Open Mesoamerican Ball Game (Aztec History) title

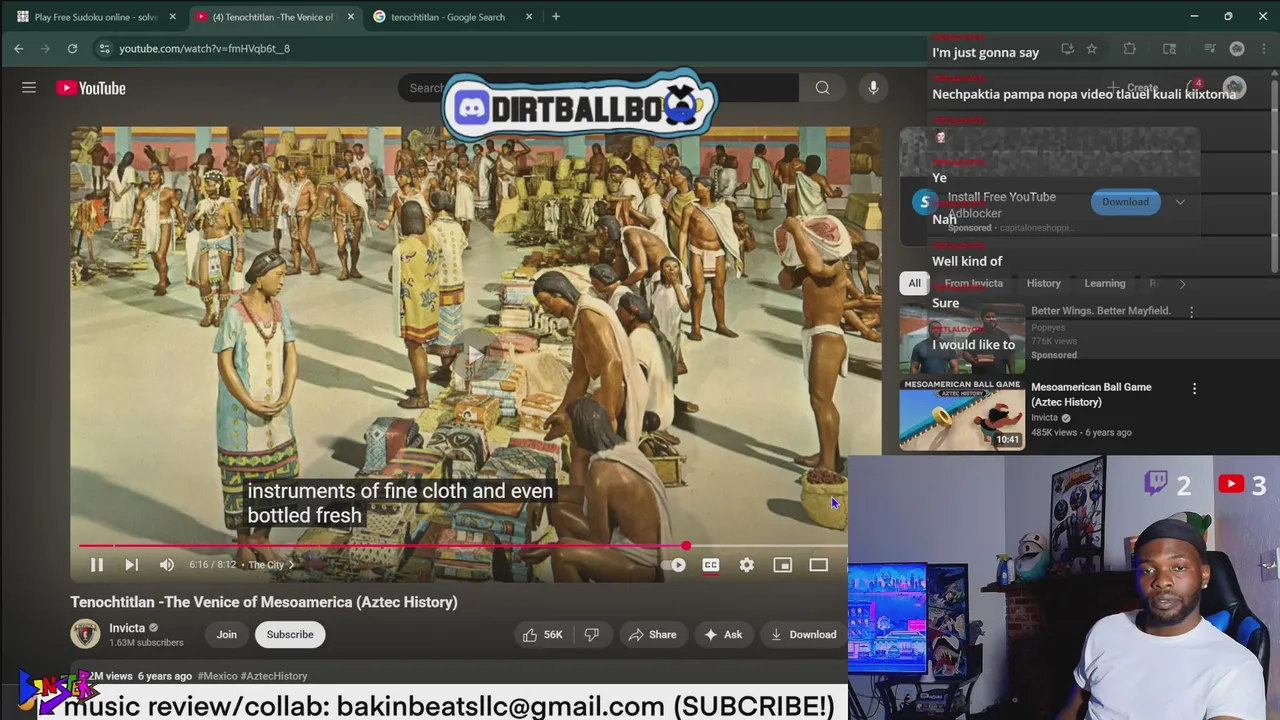(1091, 394)
